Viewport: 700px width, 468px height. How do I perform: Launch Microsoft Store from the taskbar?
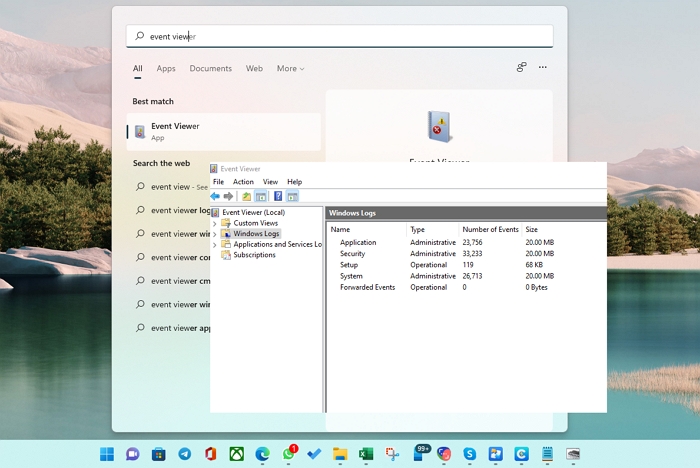[x=158, y=454]
